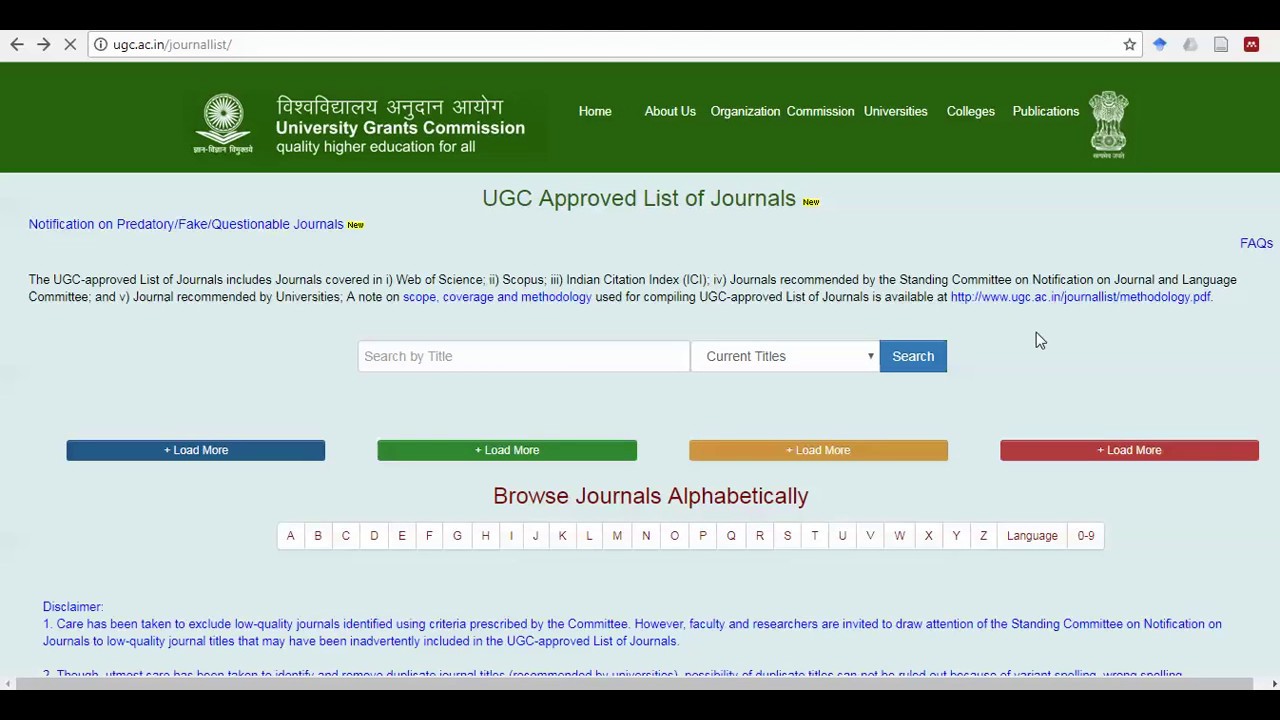The height and width of the screenshot is (720, 1280).
Task: Browse journals starting with W
Action: pyautogui.click(x=900, y=536)
